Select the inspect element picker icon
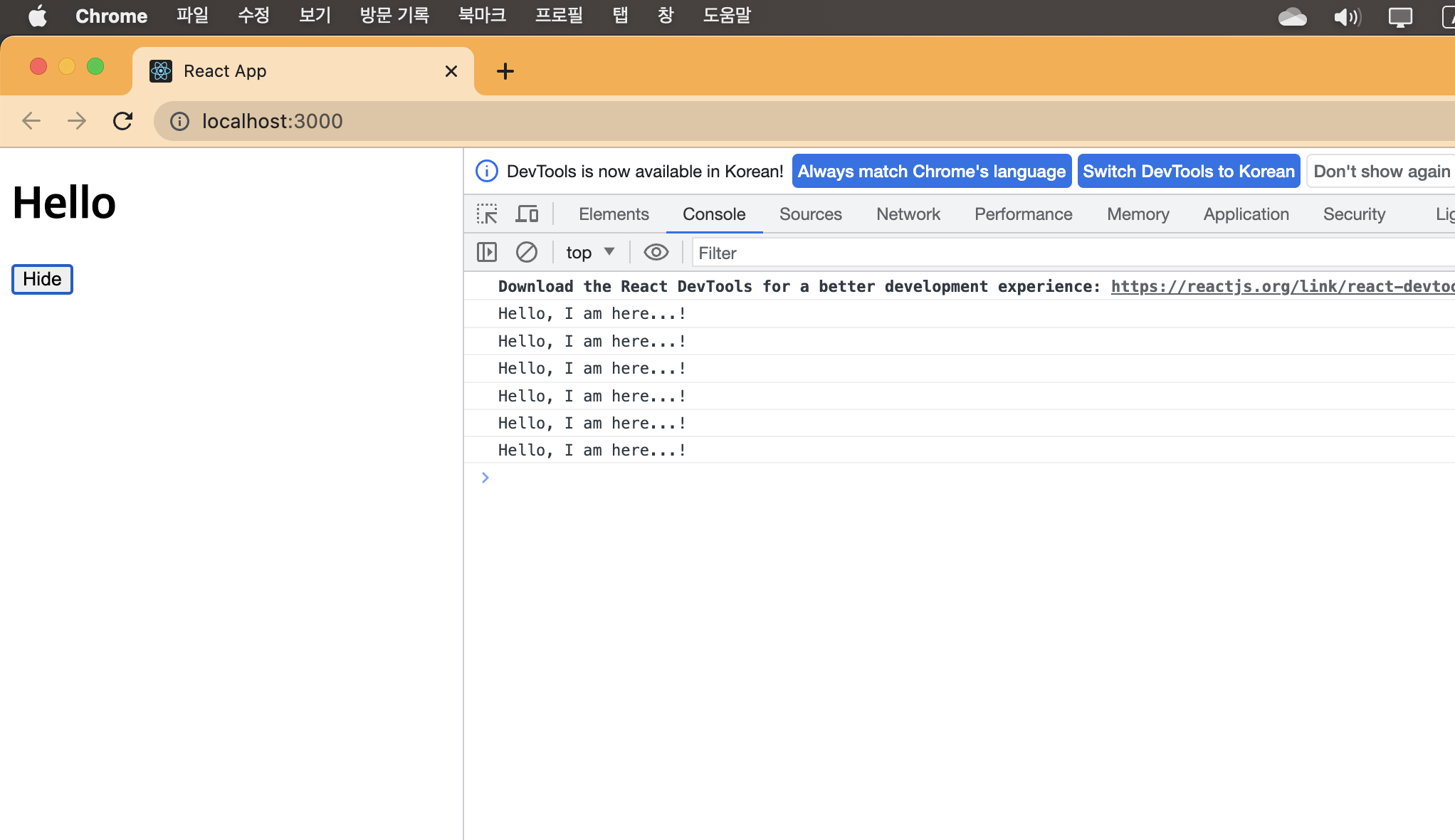Viewport: 1455px width, 840px height. tap(487, 214)
